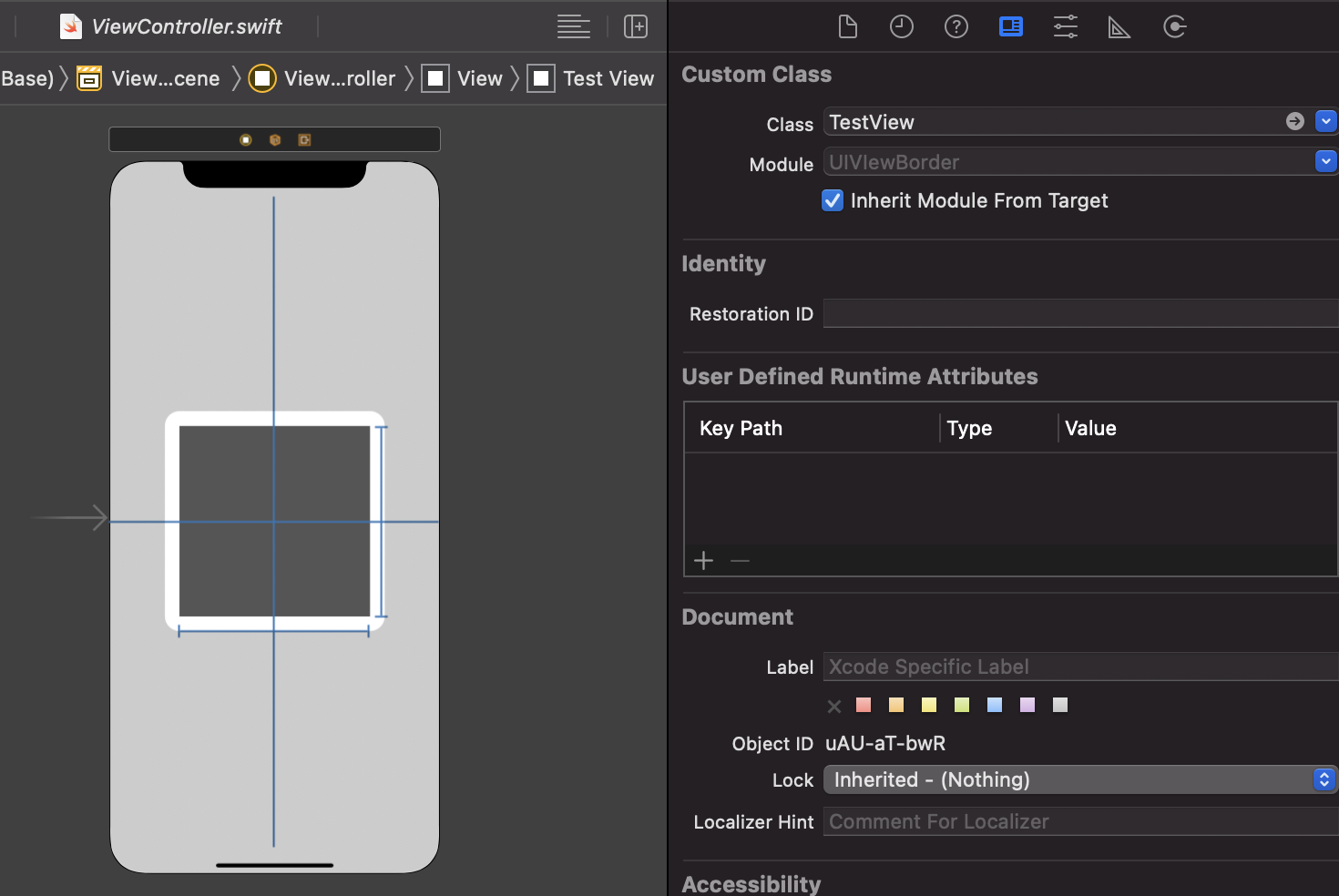Click the Value column header

coord(1090,428)
